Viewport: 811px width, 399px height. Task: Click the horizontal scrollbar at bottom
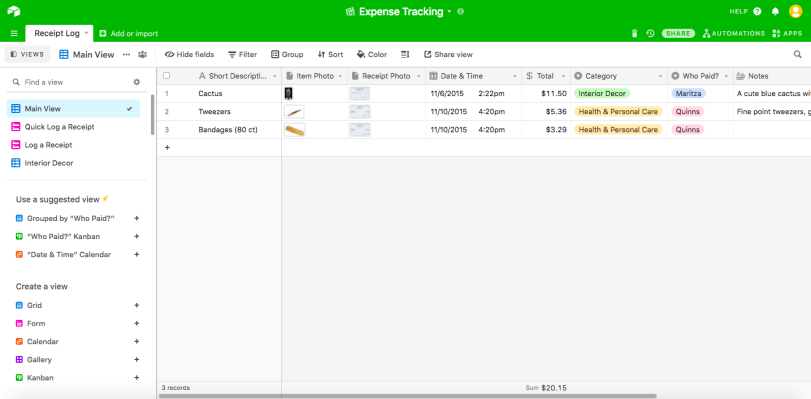point(408,396)
